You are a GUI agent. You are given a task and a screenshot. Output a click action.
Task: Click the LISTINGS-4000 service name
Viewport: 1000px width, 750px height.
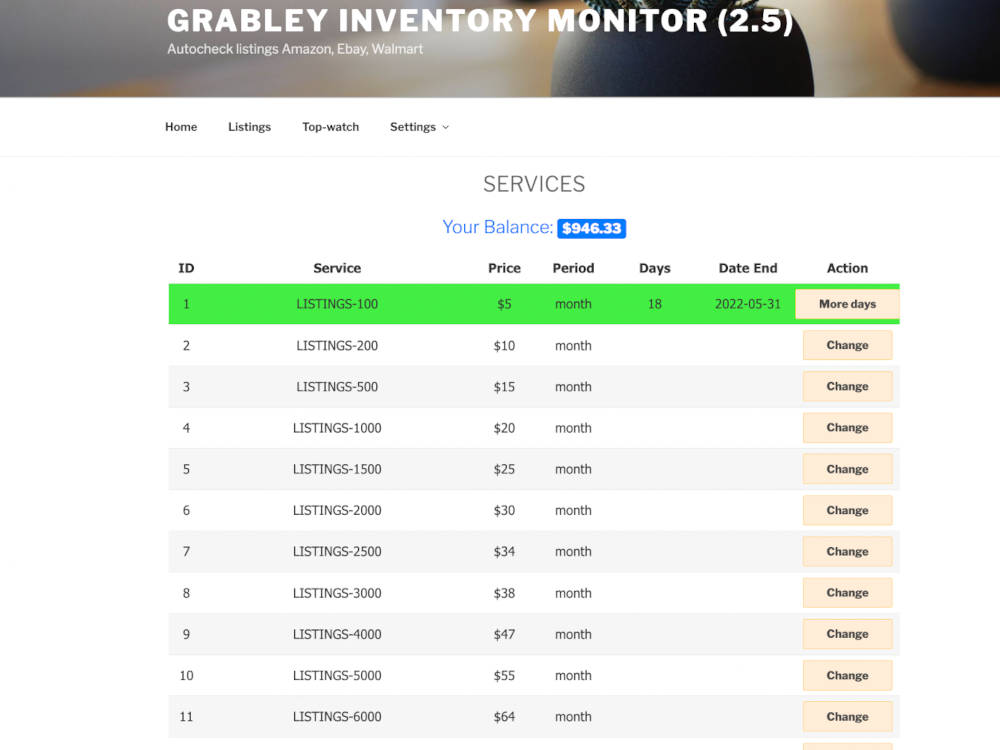(337, 635)
